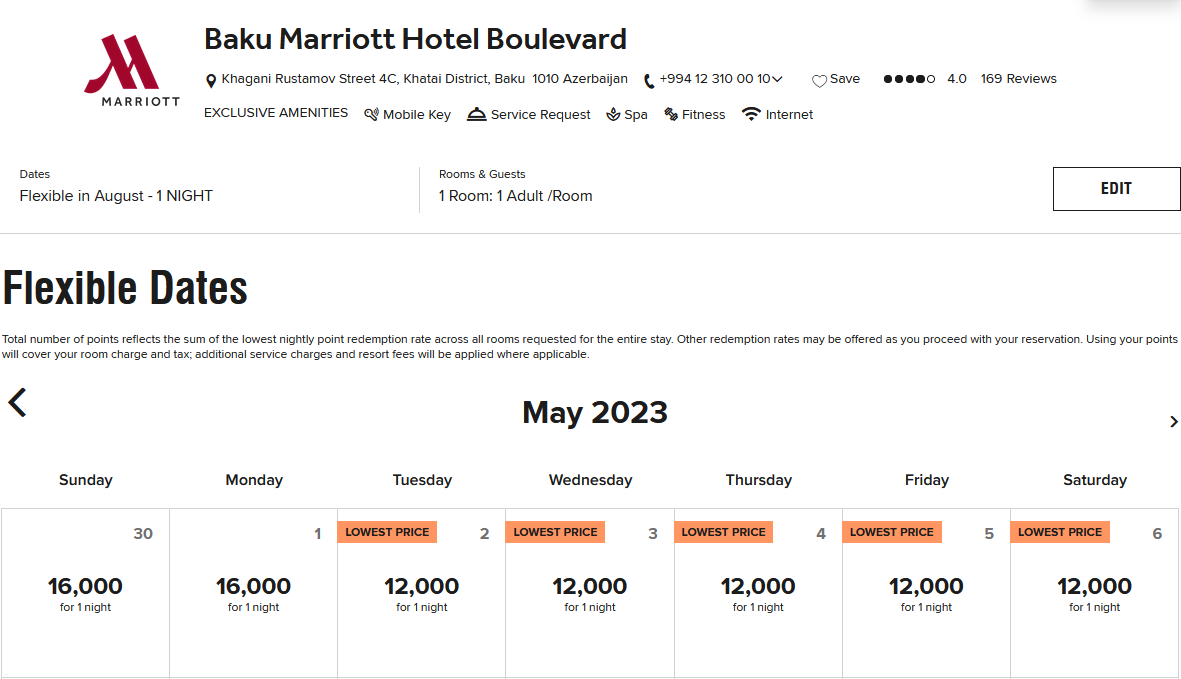The height and width of the screenshot is (679, 1181).
Task: Click the location pin next to the address
Action: coord(211,78)
